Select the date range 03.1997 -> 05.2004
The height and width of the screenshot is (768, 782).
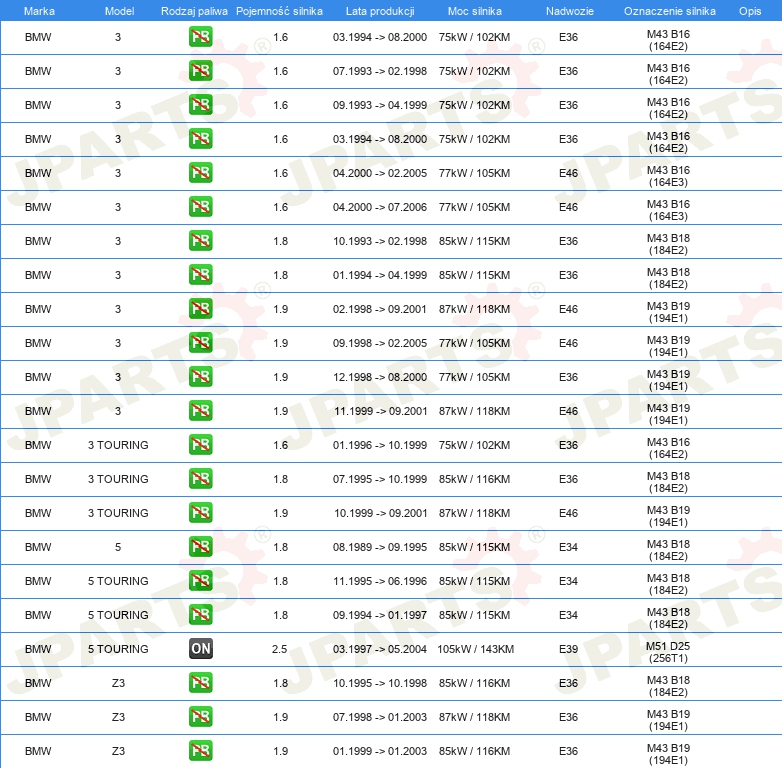(380, 649)
